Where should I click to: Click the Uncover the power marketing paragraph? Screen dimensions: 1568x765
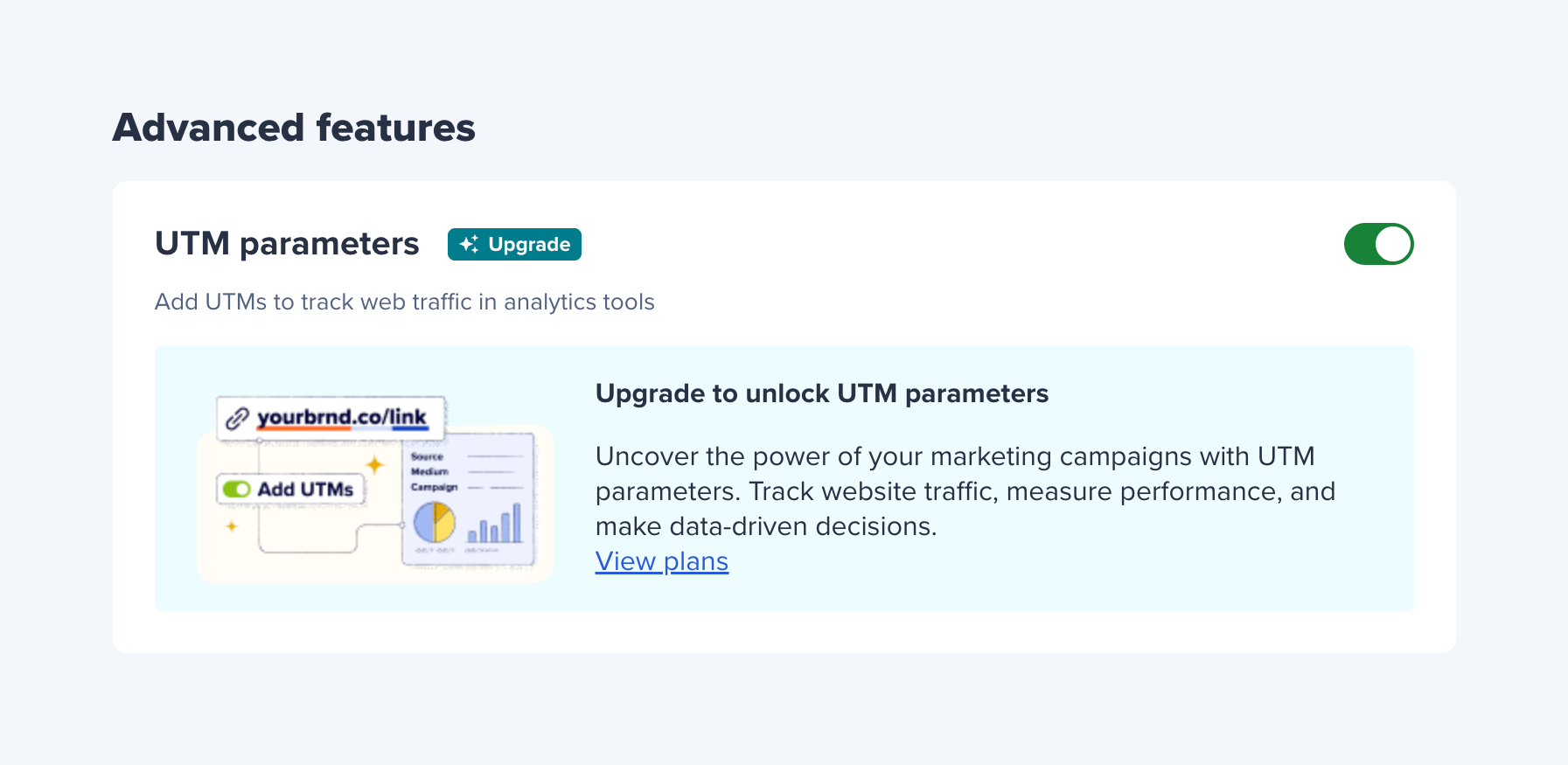[965, 491]
